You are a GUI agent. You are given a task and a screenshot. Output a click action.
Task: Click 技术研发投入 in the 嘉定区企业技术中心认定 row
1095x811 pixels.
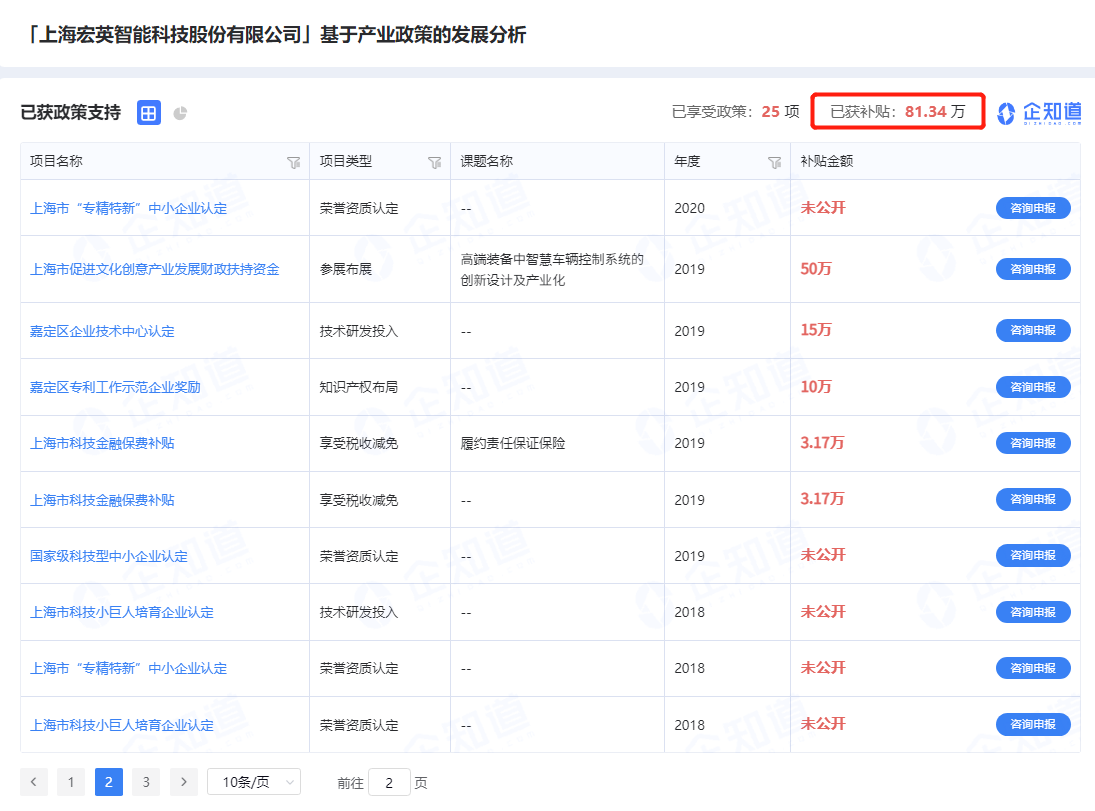coord(359,331)
